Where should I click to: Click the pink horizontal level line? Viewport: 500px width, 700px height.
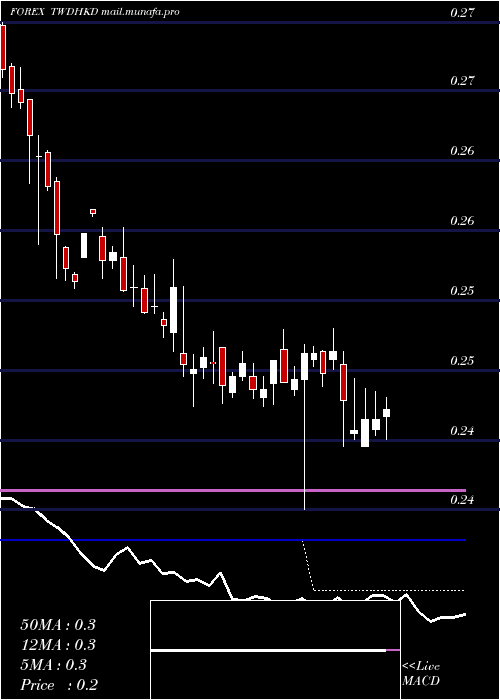pos(233,490)
